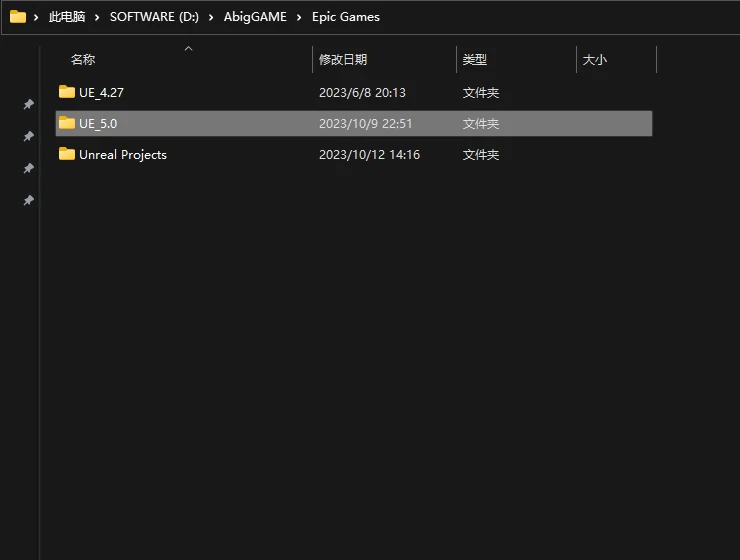Expand the chevron after SOFTWARE (D:)
This screenshot has height=560, width=740.
point(210,17)
